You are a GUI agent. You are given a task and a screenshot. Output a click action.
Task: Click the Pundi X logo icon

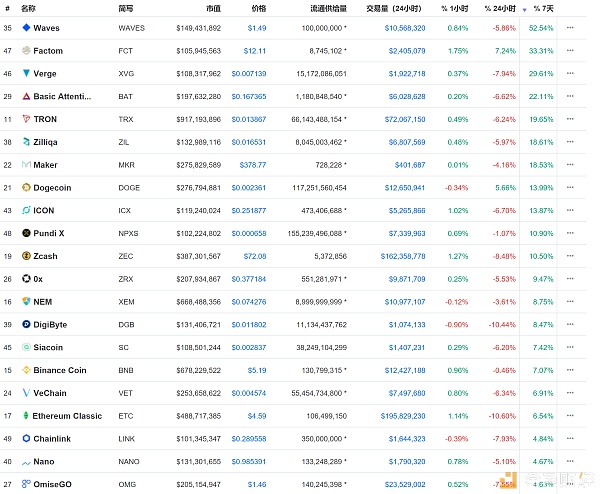26,233
